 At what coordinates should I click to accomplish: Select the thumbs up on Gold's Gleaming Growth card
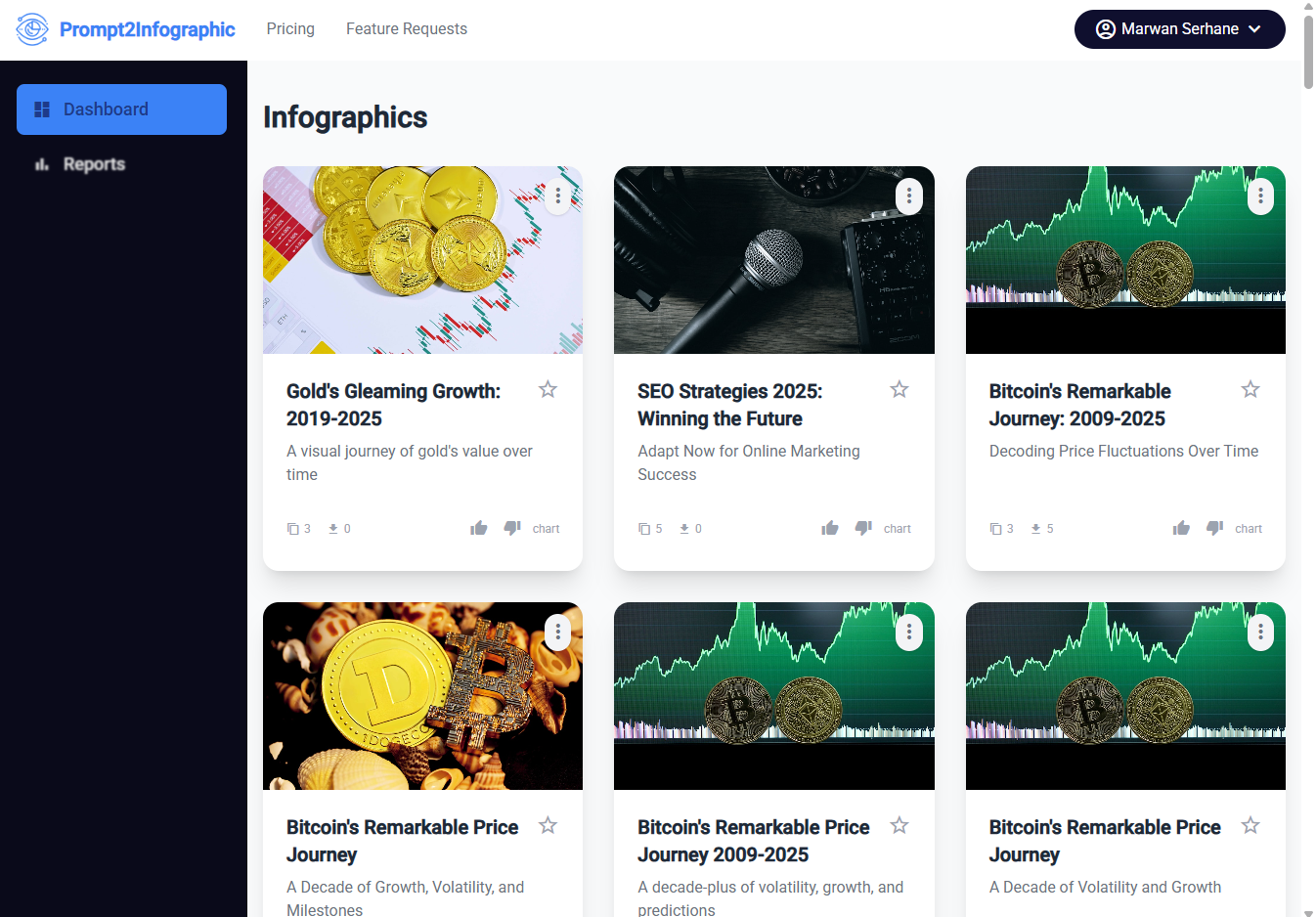pos(478,527)
